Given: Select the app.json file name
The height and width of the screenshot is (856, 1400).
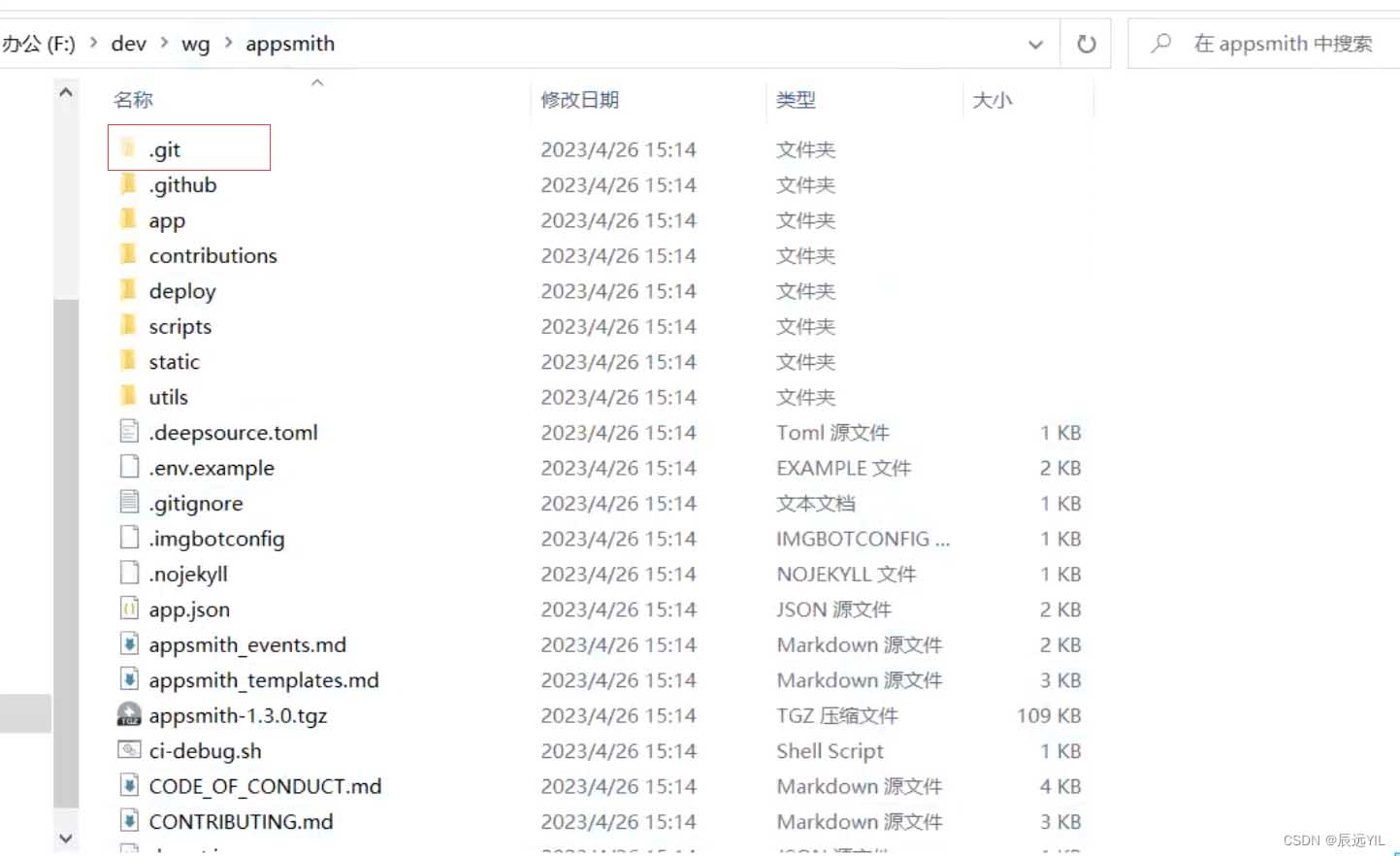Looking at the screenshot, I should (x=189, y=609).
